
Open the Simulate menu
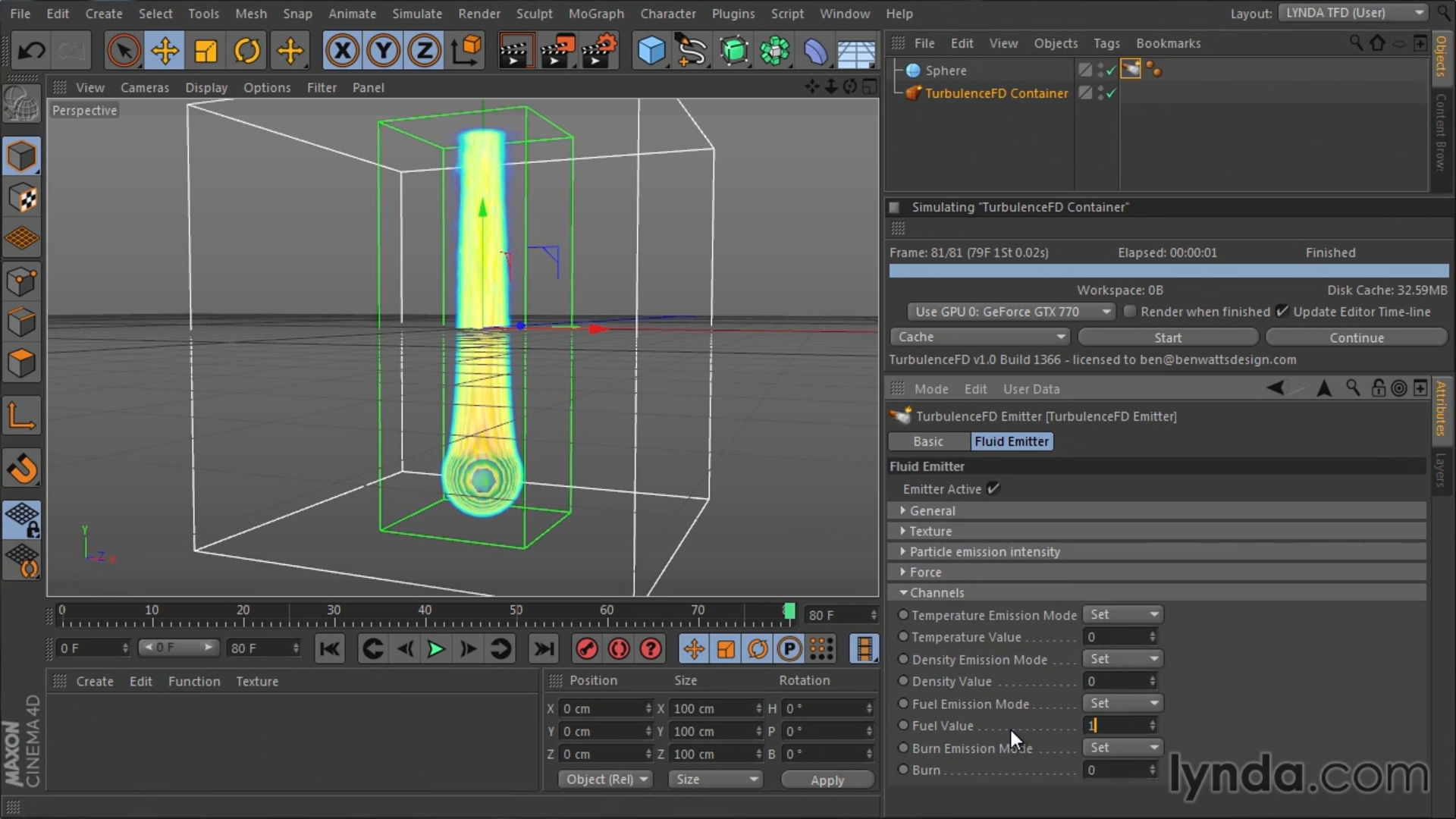point(416,14)
